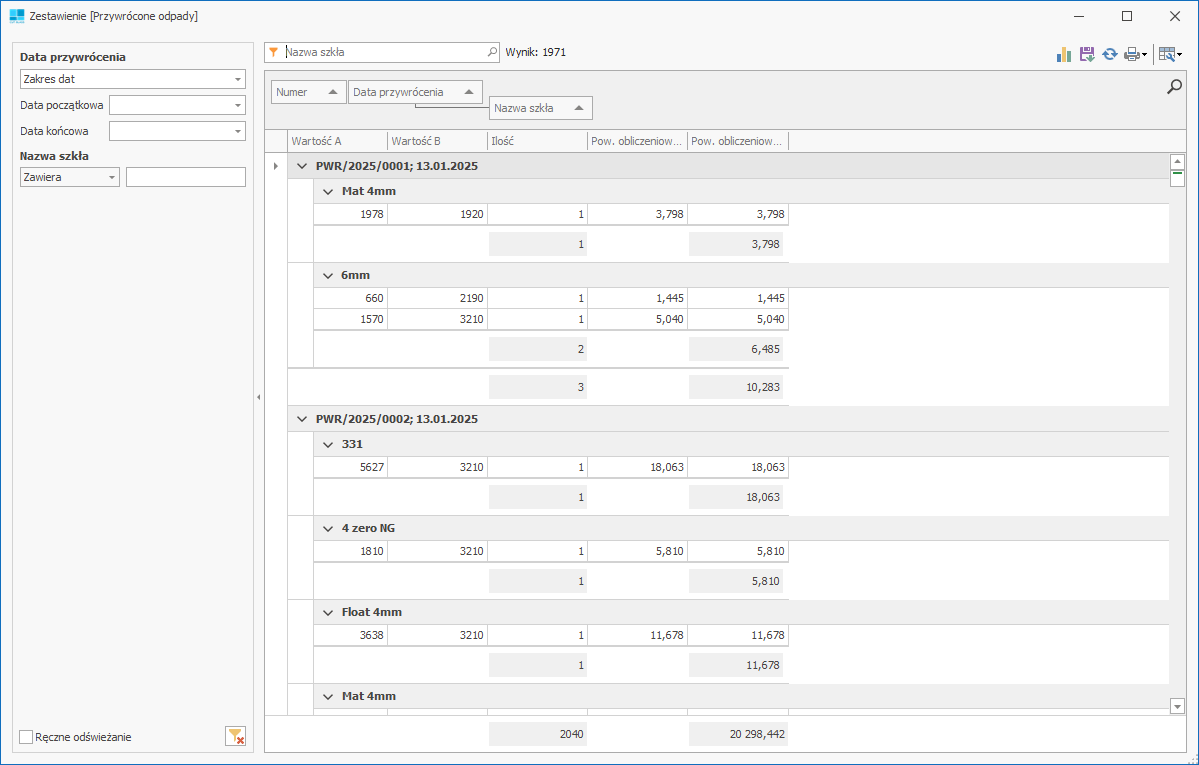Image resolution: width=1199 pixels, height=765 pixels.
Task: Collapse the Float 4mm subgroup
Action: point(327,612)
